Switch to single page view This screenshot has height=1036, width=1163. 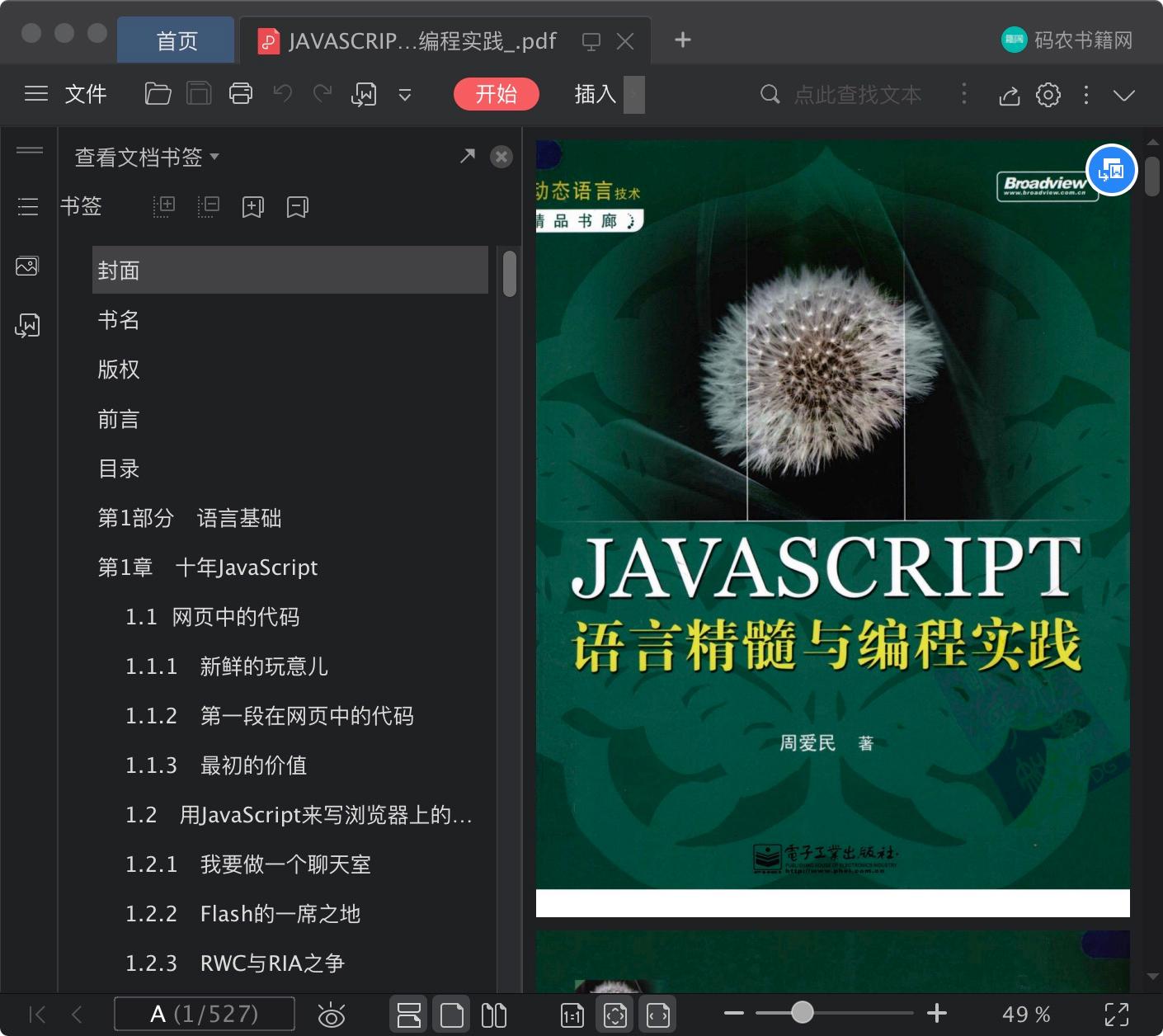pos(452,1015)
